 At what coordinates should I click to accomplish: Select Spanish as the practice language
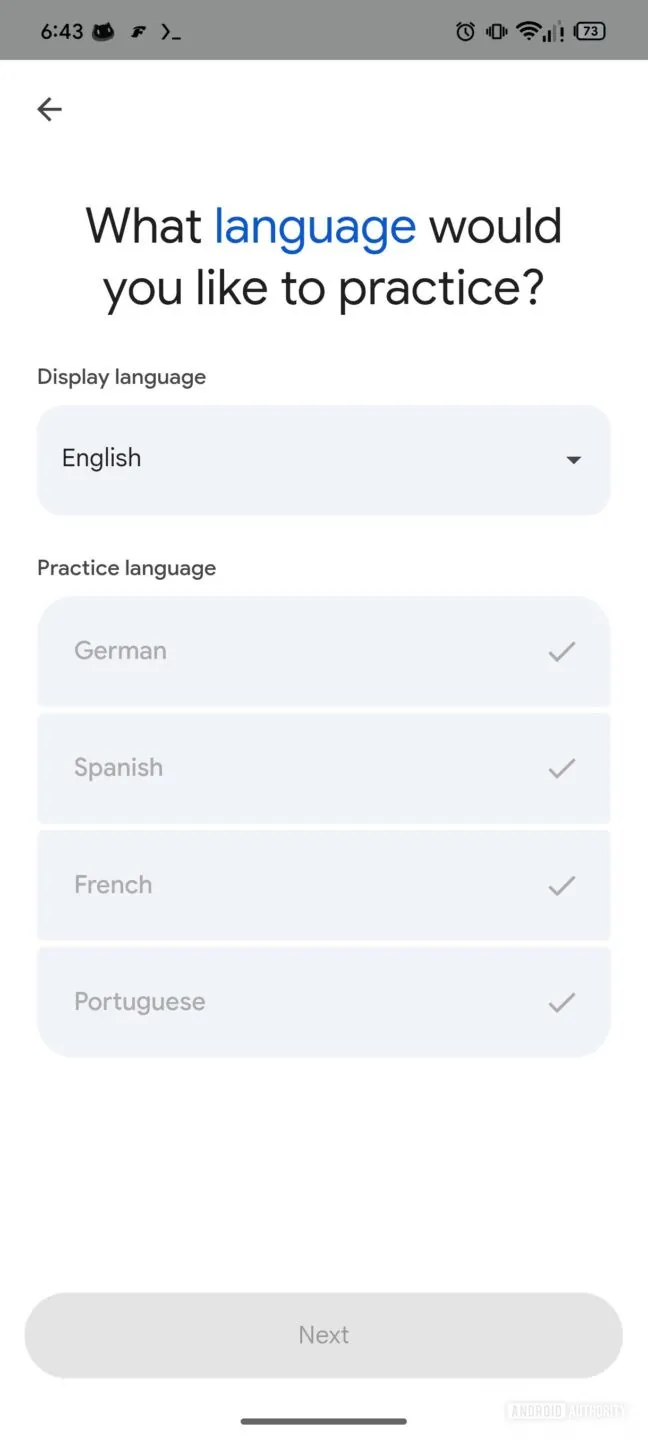[324, 768]
